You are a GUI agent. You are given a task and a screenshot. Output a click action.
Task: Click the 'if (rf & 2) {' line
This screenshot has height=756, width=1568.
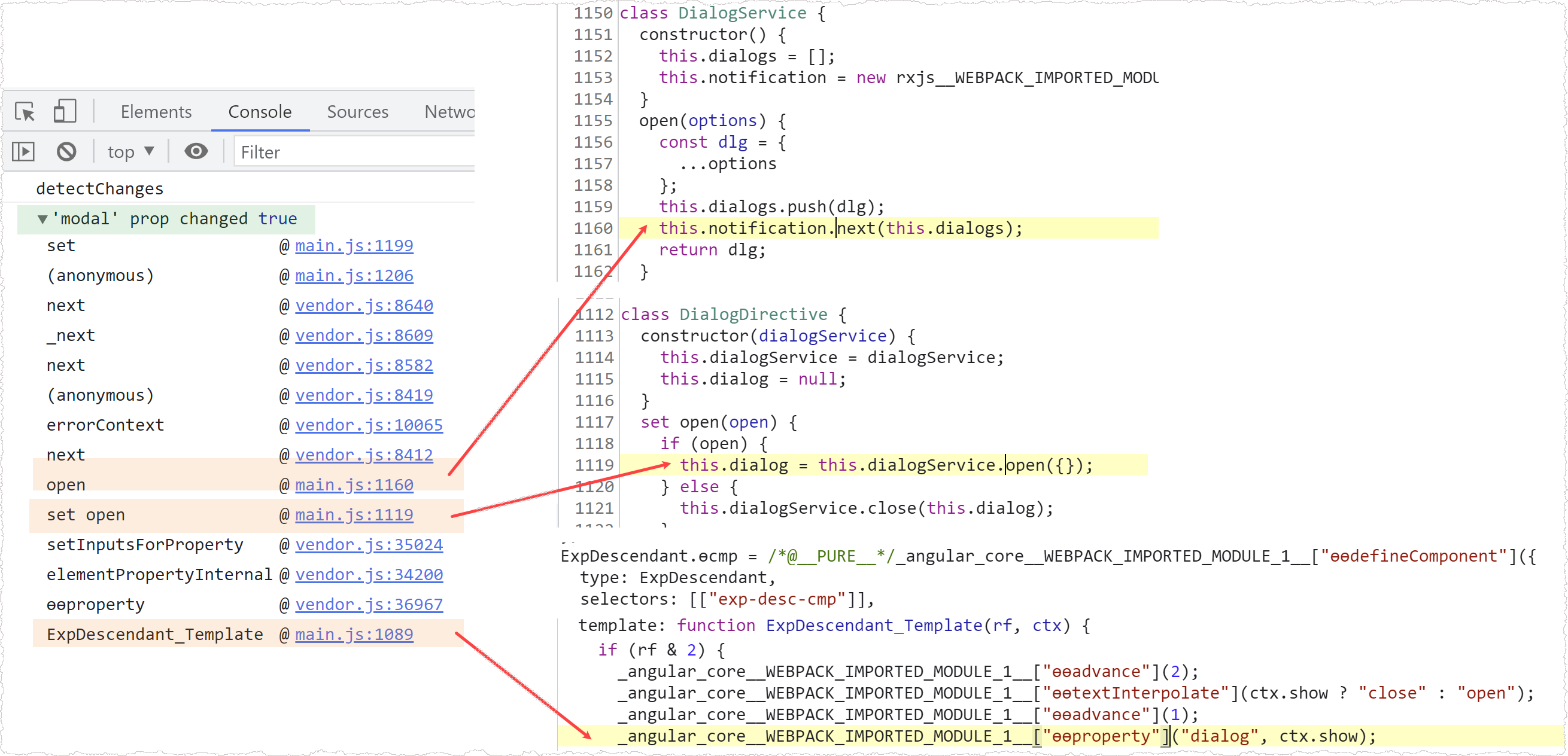coord(662,650)
